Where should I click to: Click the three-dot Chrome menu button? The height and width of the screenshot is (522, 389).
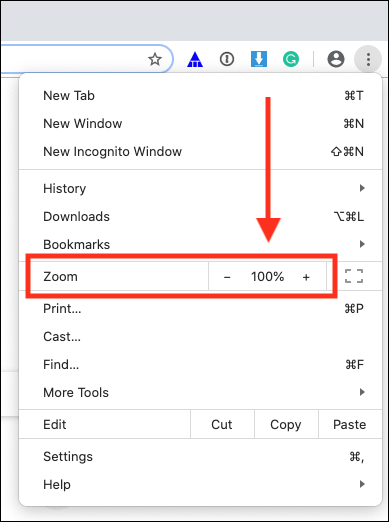pos(368,59)
